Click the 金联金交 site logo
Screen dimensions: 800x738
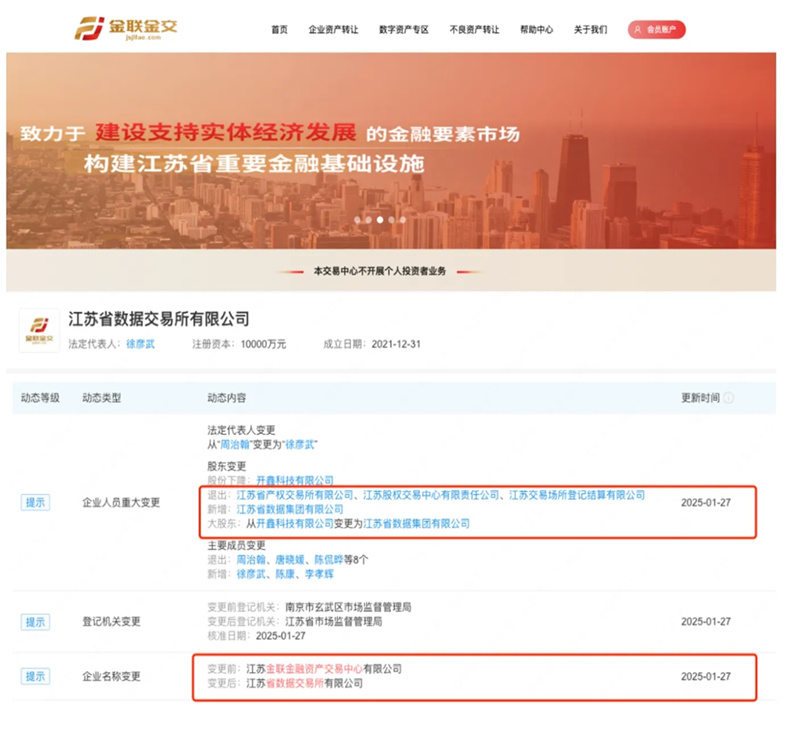(126, 28)
